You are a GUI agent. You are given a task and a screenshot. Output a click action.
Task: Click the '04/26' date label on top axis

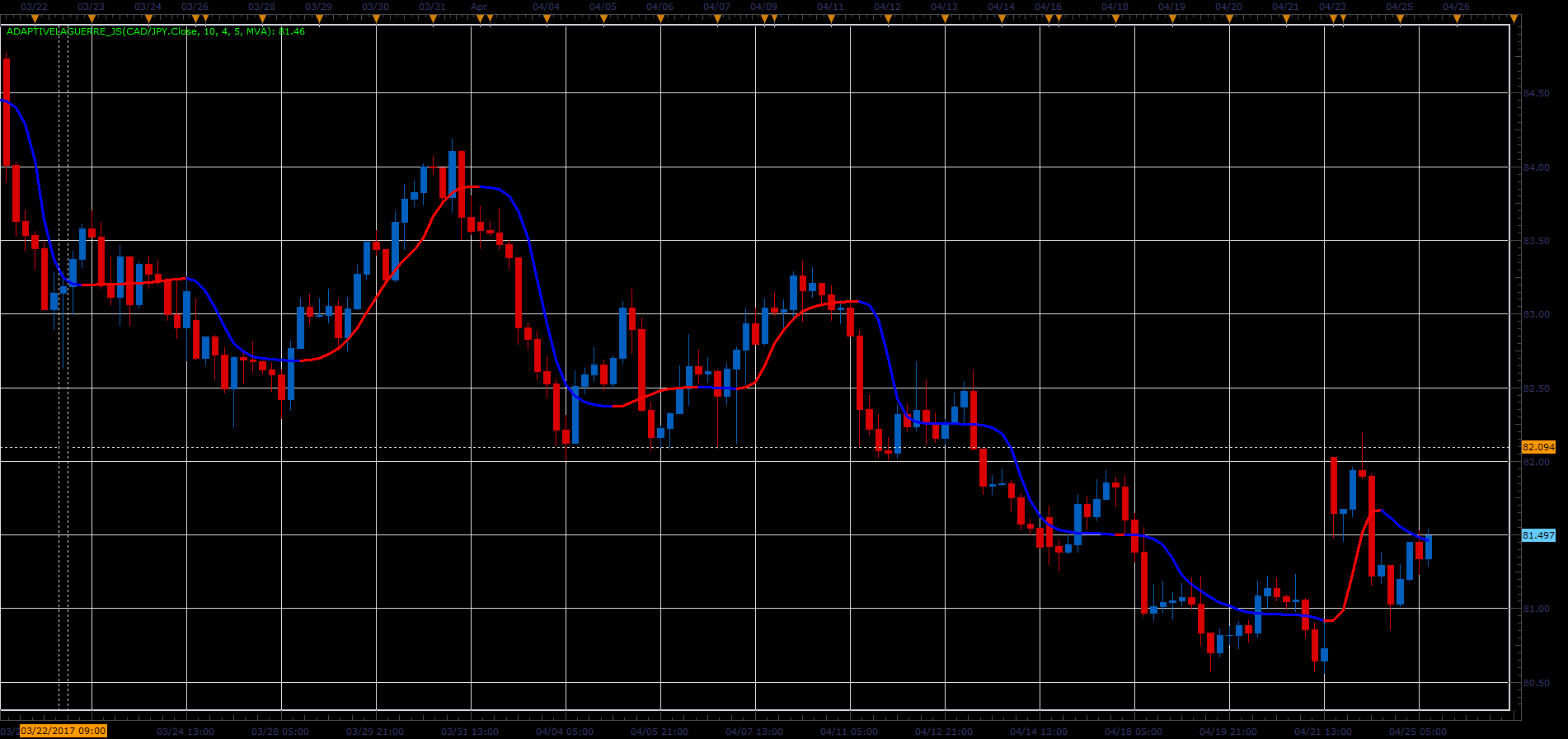[1456, 7]
